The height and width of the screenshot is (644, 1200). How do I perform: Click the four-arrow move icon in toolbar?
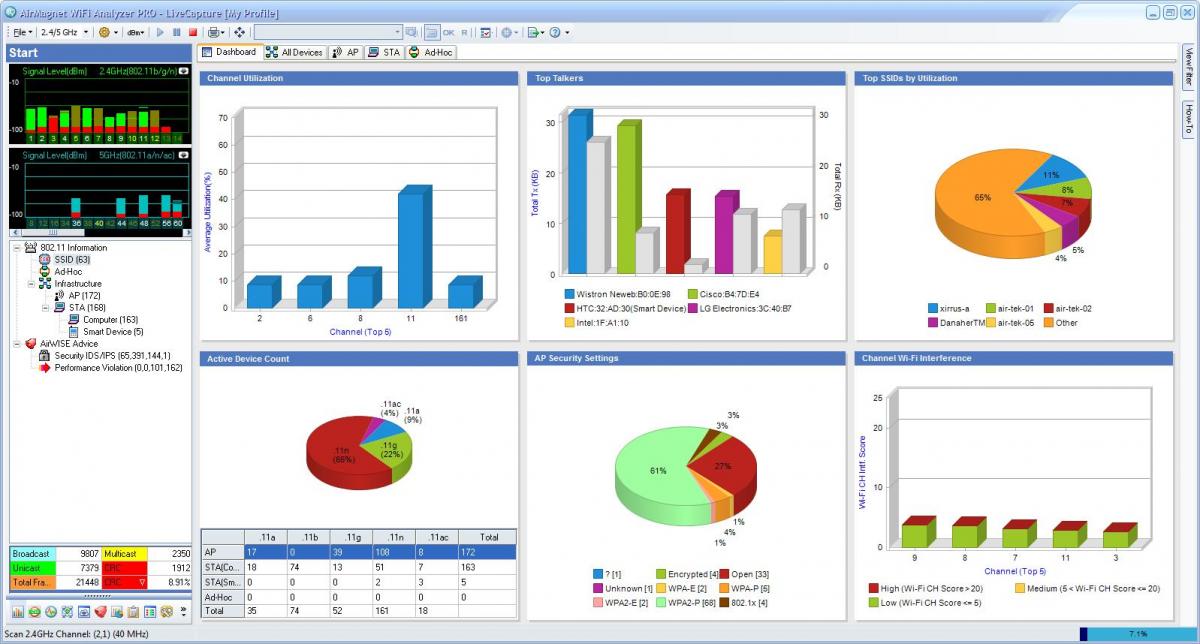click(239, 32)
